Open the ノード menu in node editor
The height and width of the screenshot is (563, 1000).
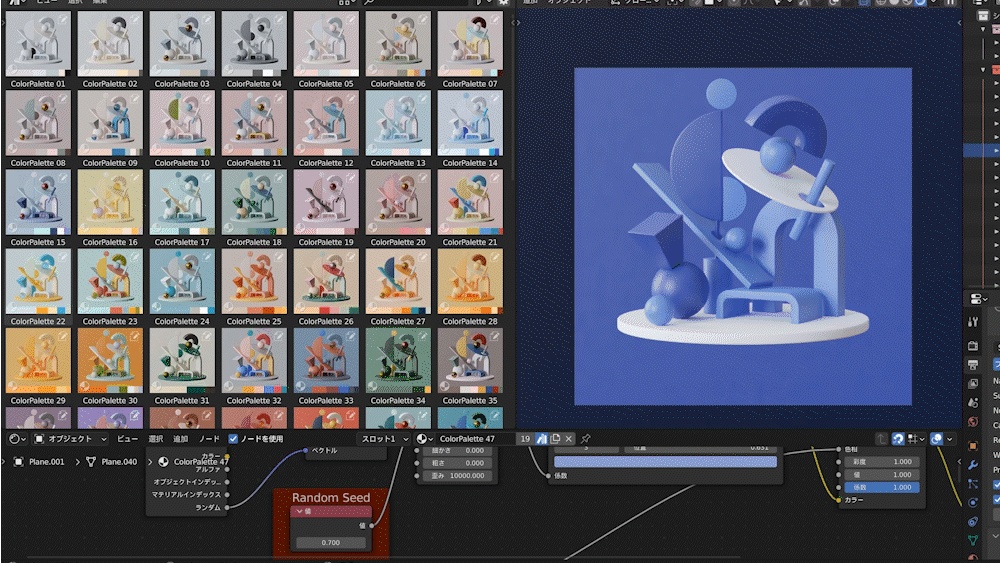pyautogui.click(x=209, y=439)
